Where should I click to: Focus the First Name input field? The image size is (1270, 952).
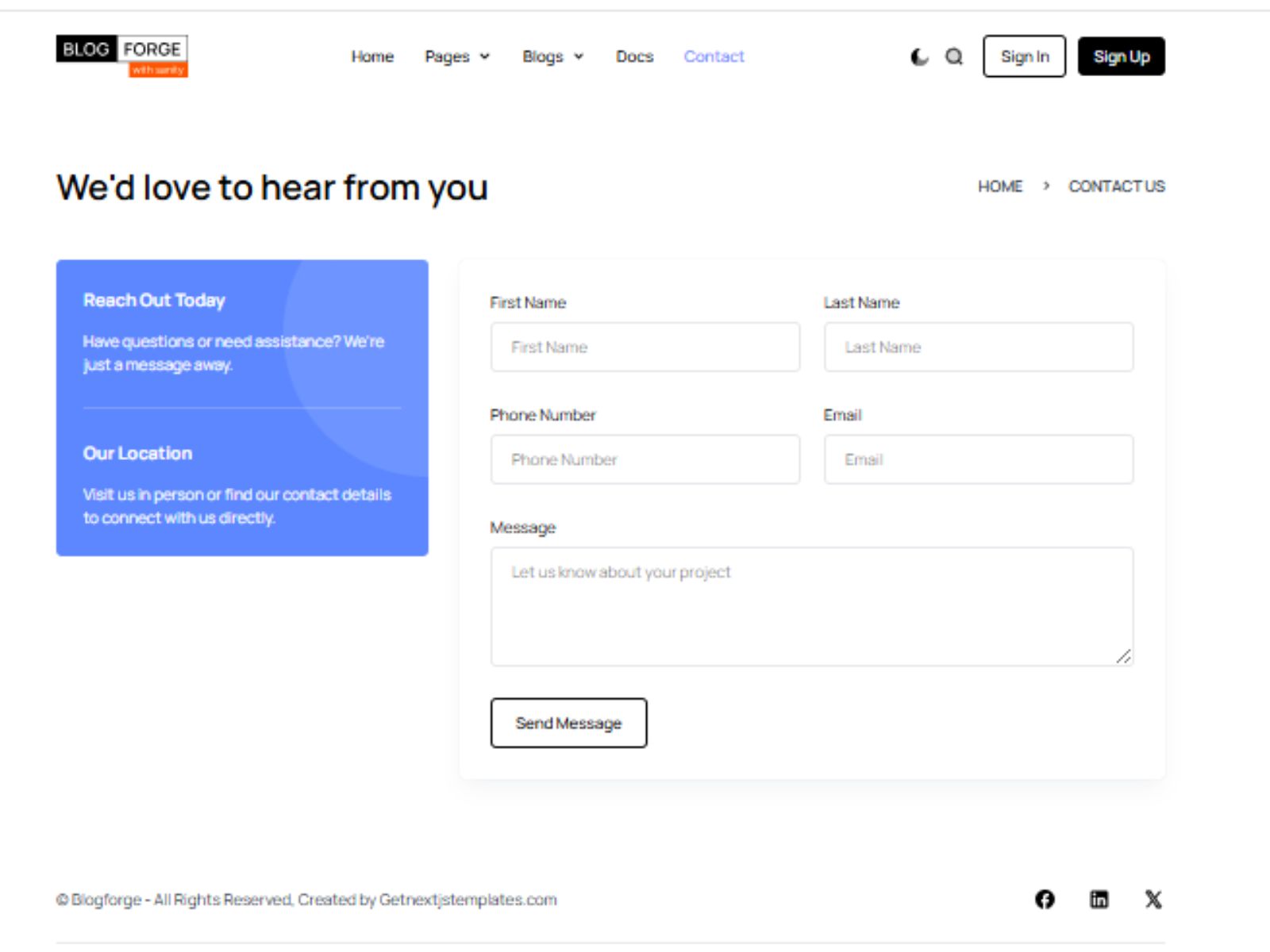[x=645, y=347]
